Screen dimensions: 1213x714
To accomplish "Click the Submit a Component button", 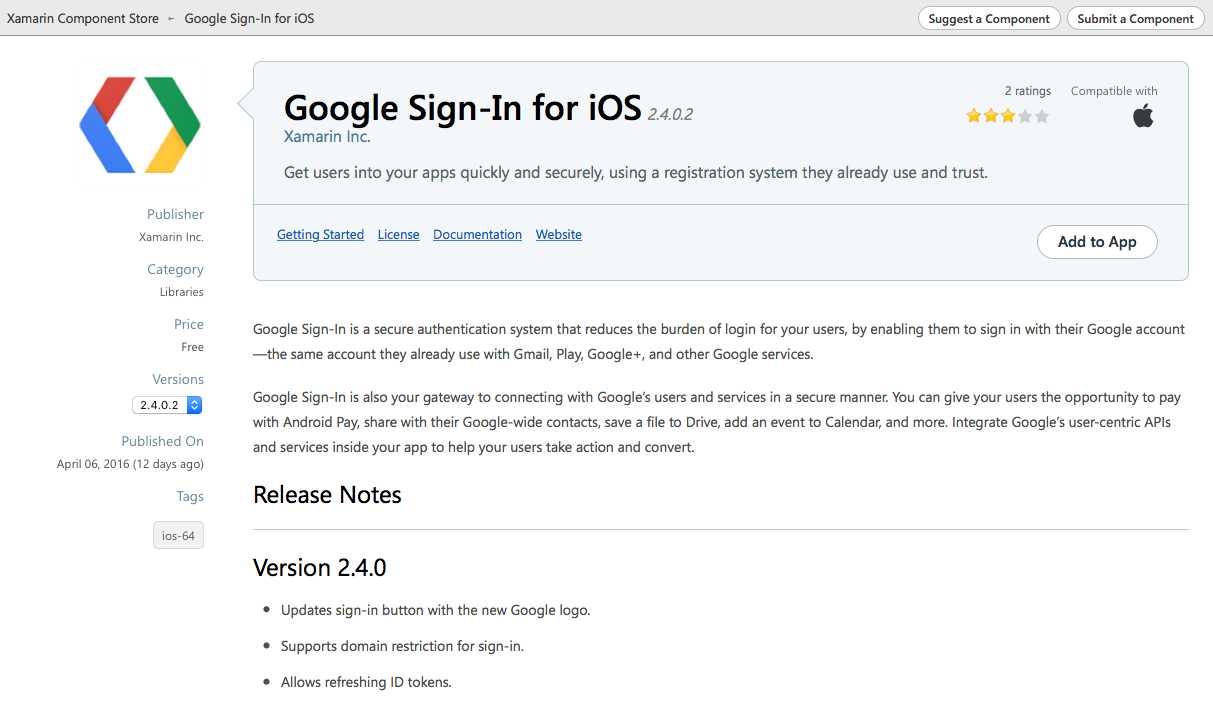I will (x=1135, y=18).
